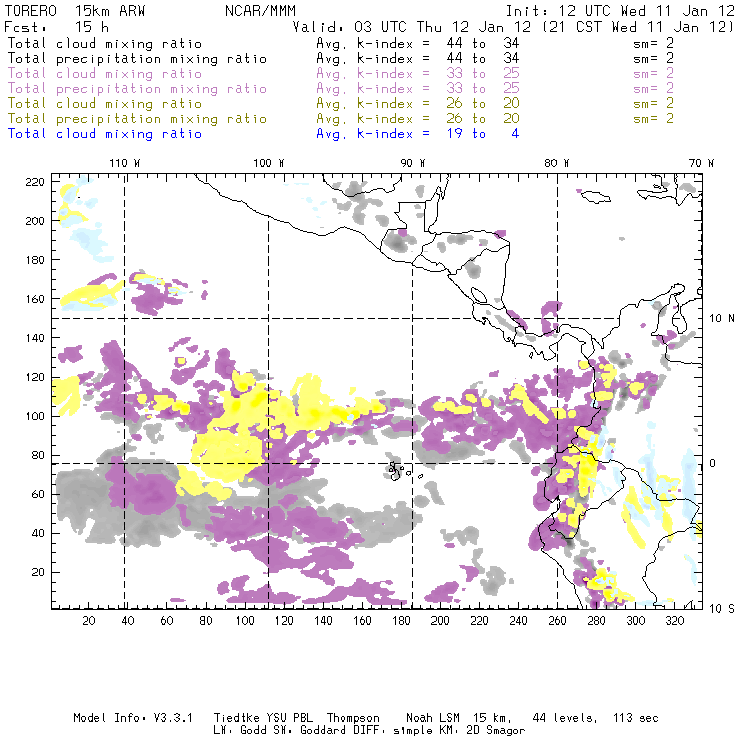Click the "44 levels," footer text
The height and width of the screenshot is (740, 740).
click(565, 718)
